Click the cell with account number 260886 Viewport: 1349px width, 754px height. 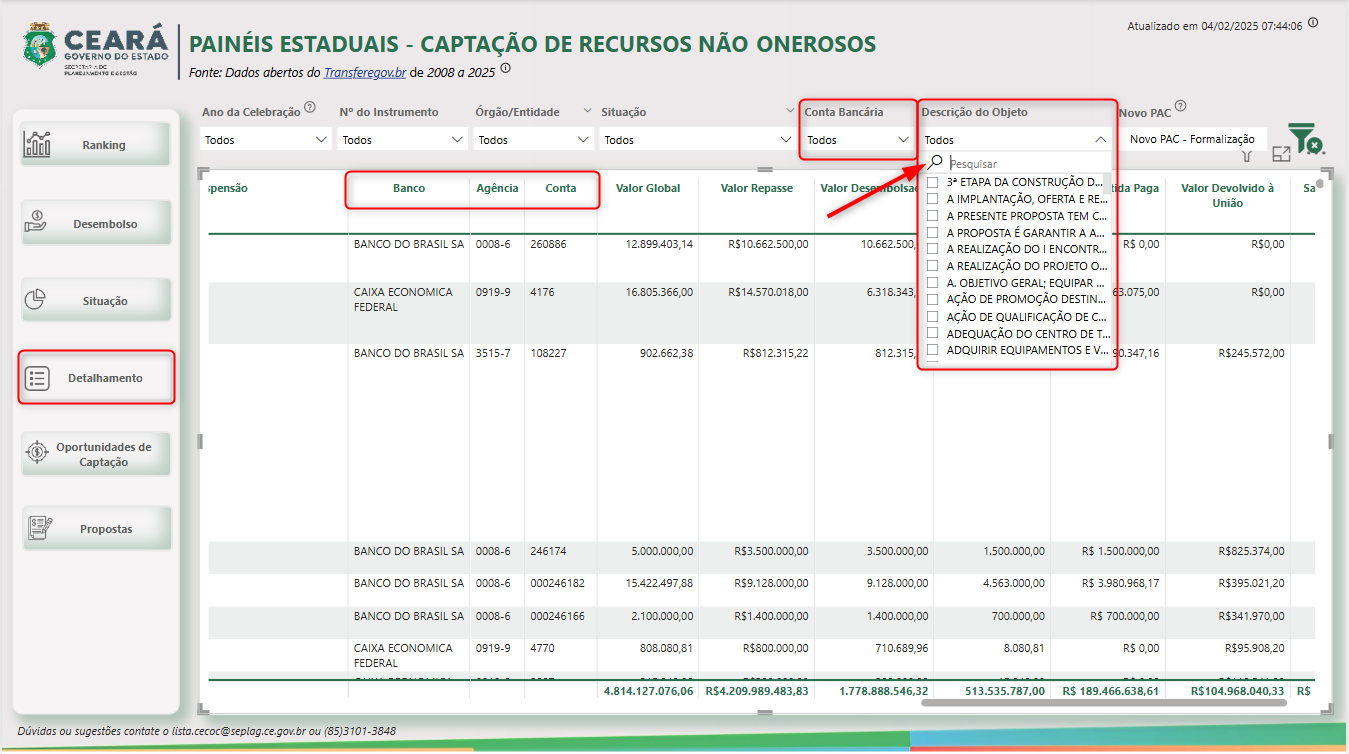tap(548, 244)
